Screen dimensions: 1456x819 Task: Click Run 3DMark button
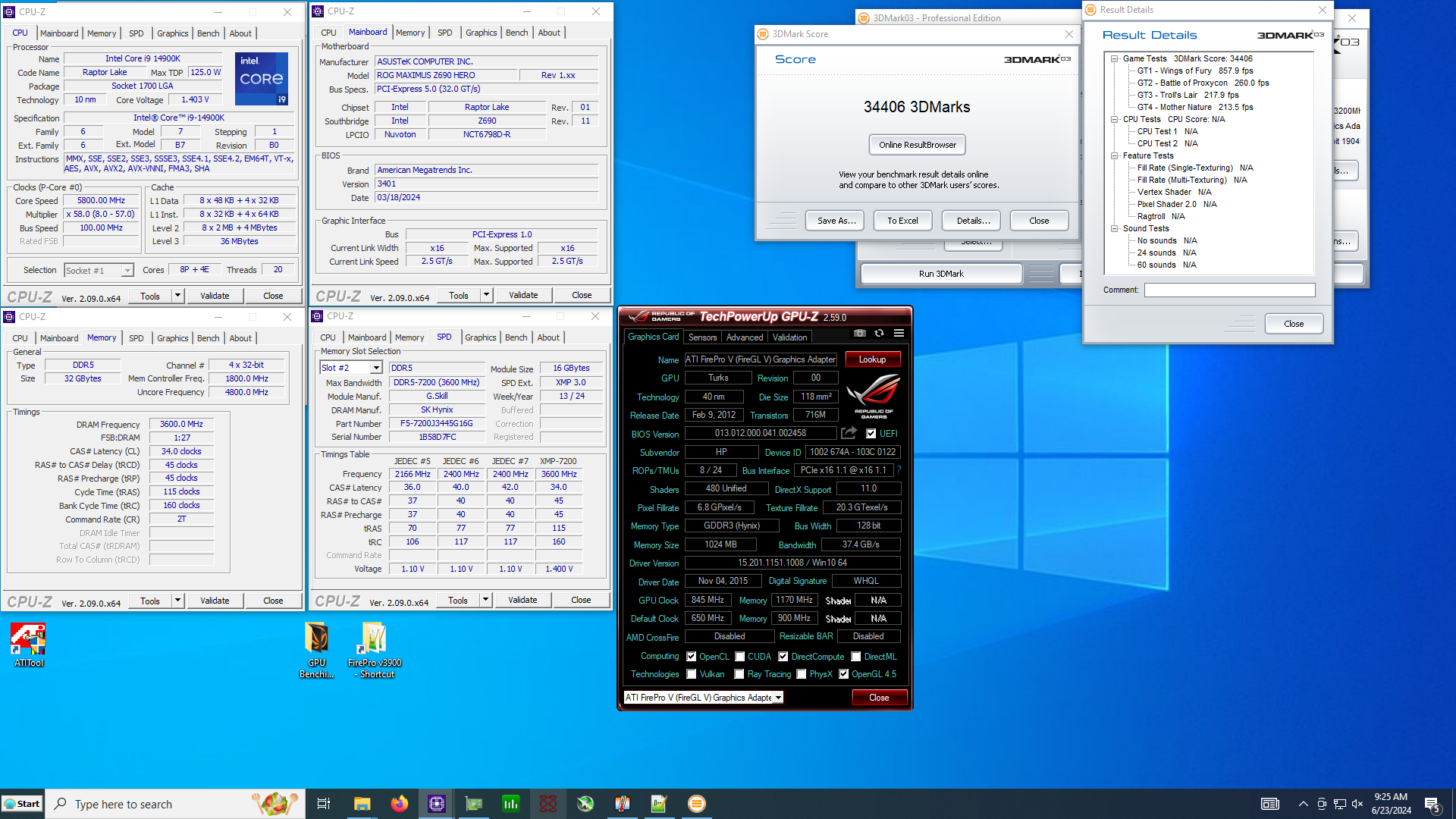pyautogui.click(x=941, y=274)
